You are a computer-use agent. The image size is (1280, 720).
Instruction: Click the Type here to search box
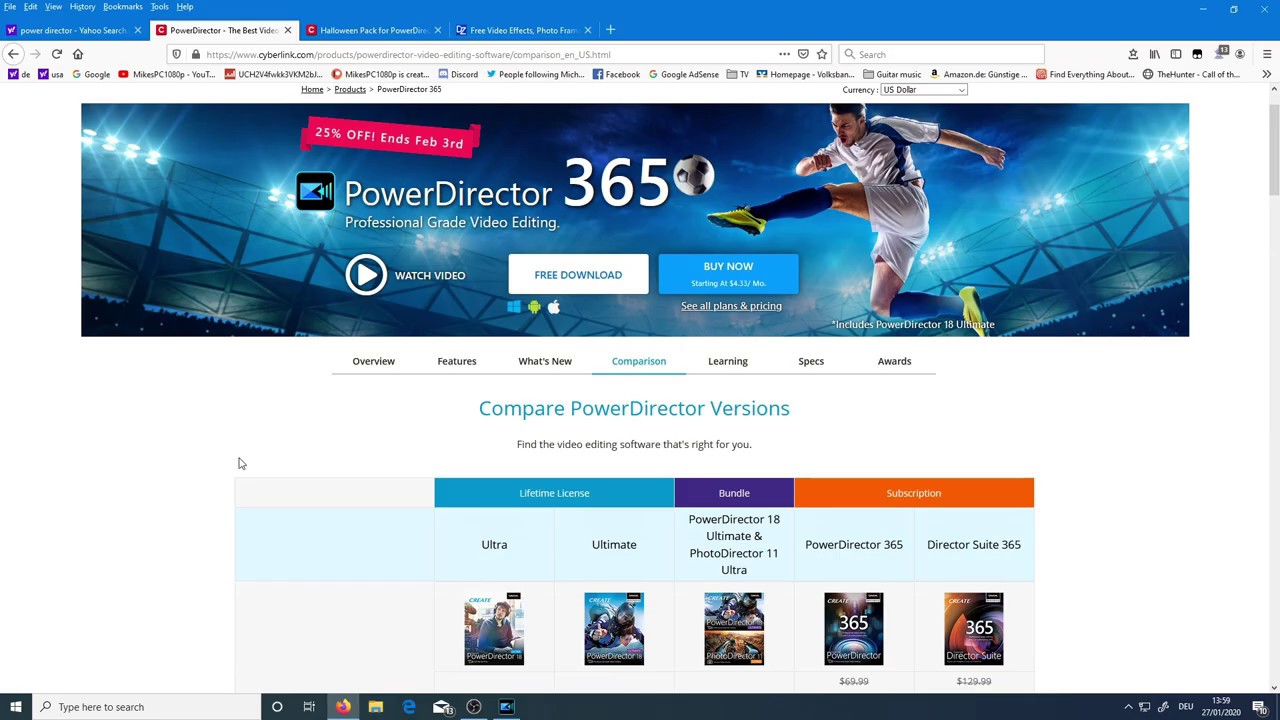point(145,707)
